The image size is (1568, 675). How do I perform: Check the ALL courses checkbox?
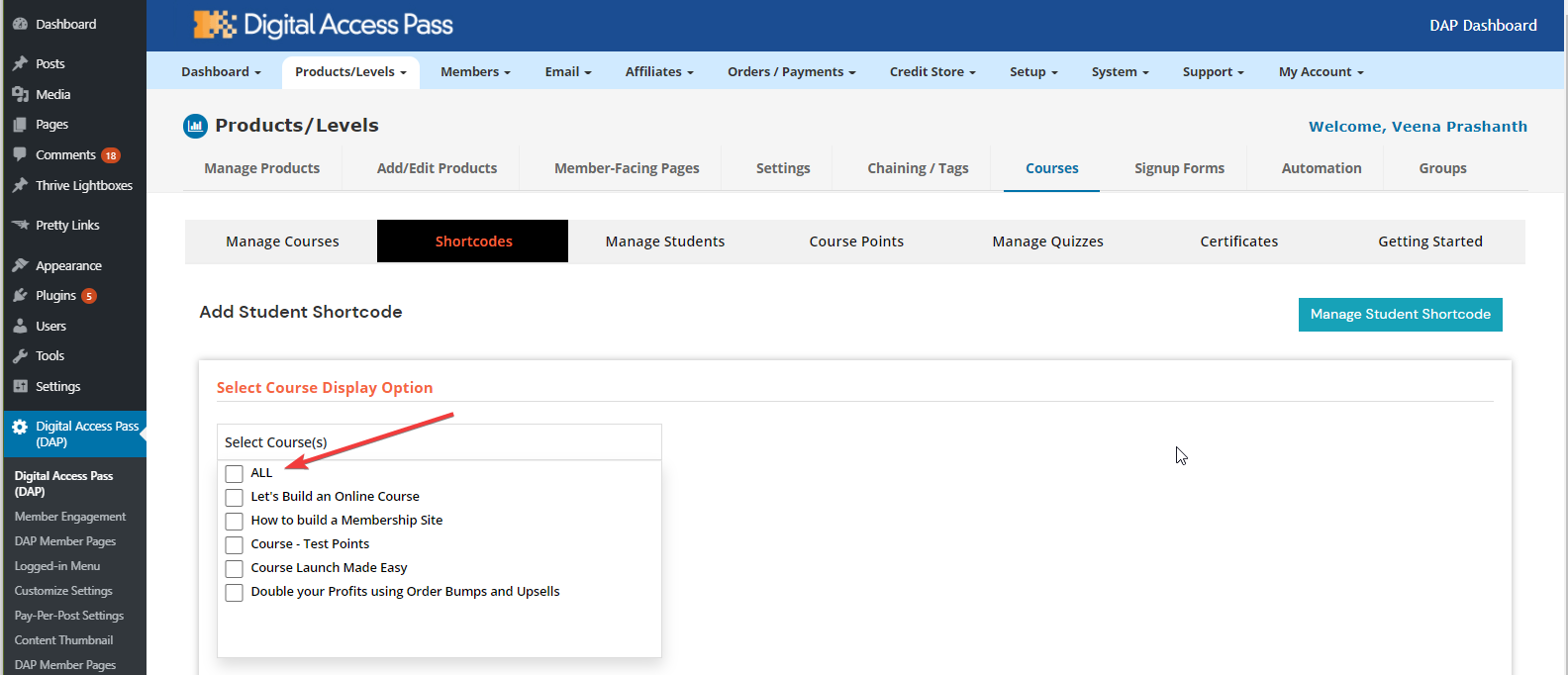click(x=235, y=474)
